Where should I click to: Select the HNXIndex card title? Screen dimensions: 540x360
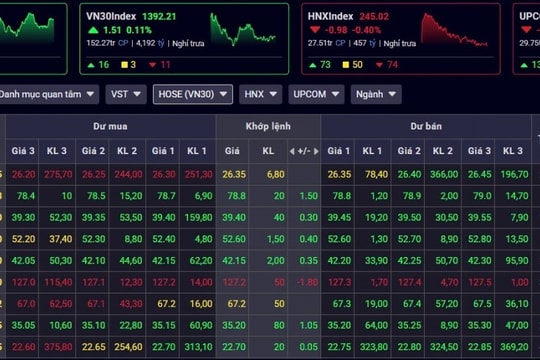pos(330,16)
